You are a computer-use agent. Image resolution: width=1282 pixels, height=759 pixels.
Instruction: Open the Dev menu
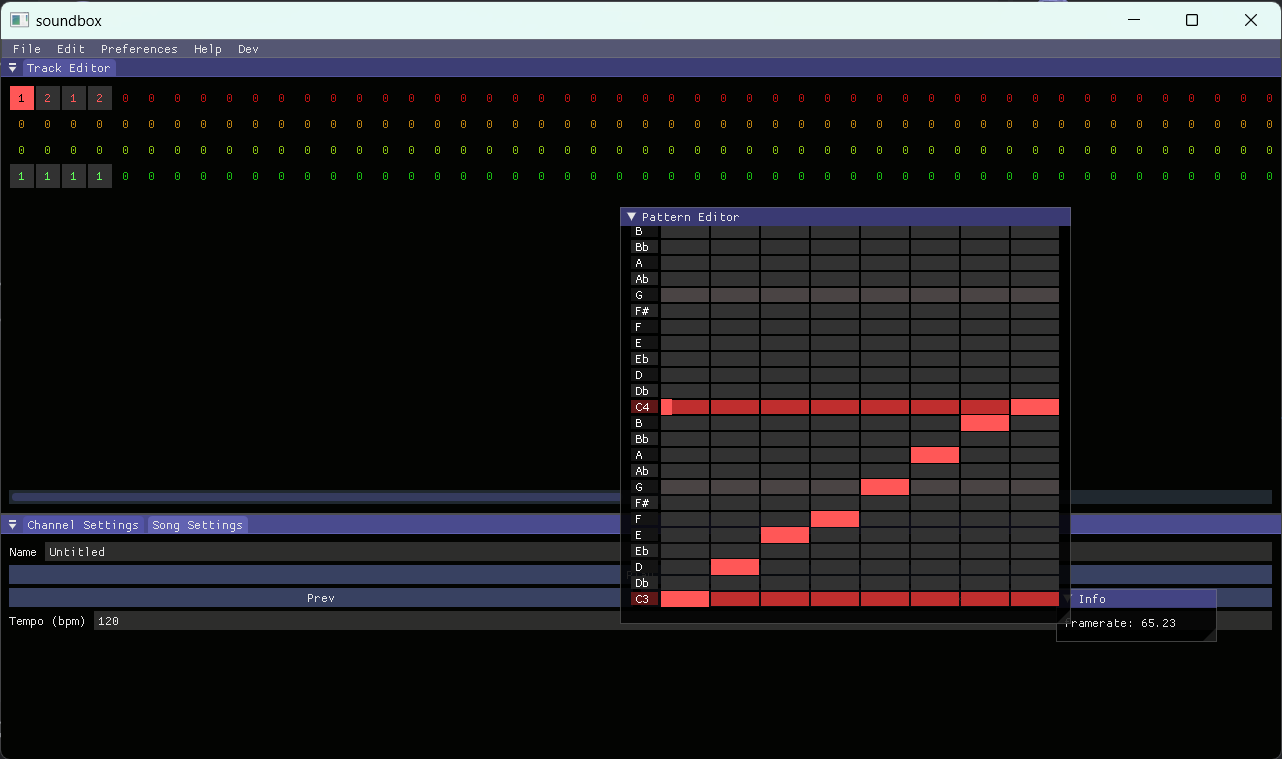pos(248,48)
